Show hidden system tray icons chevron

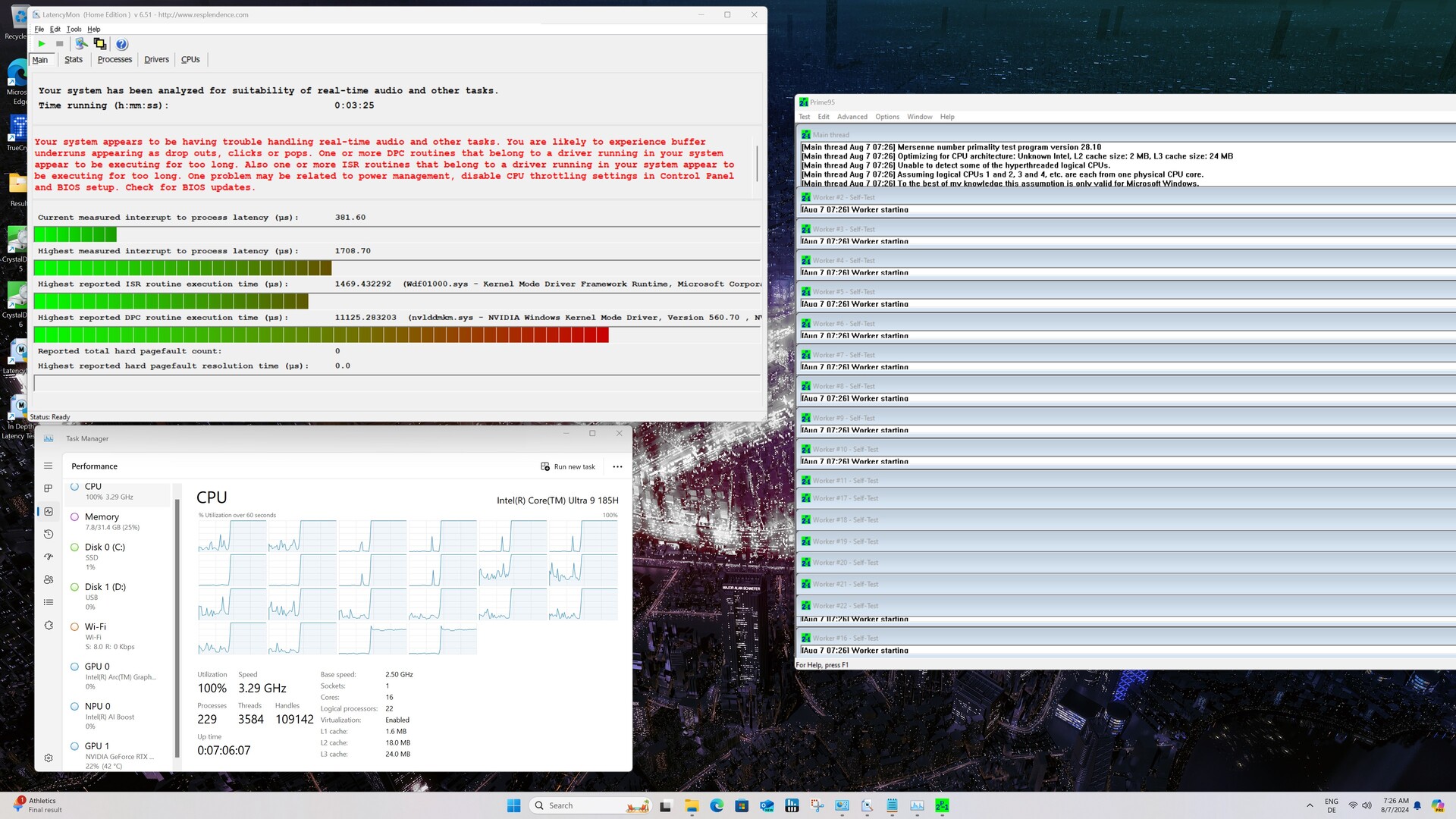1310,805
